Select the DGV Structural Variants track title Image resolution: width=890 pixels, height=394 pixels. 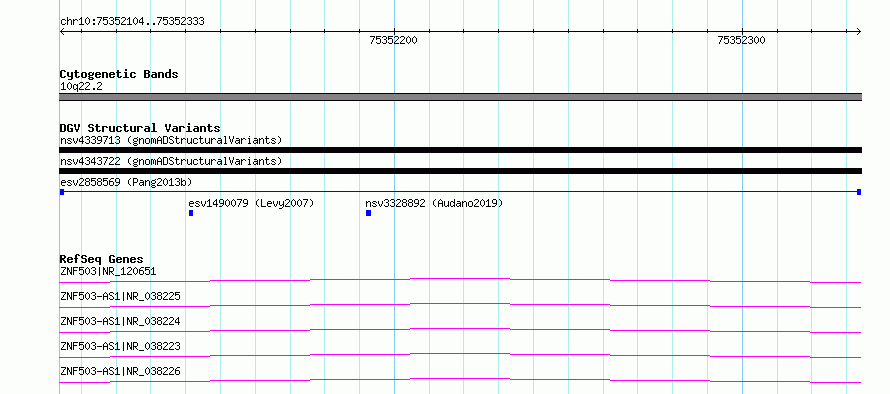(140, 128)
